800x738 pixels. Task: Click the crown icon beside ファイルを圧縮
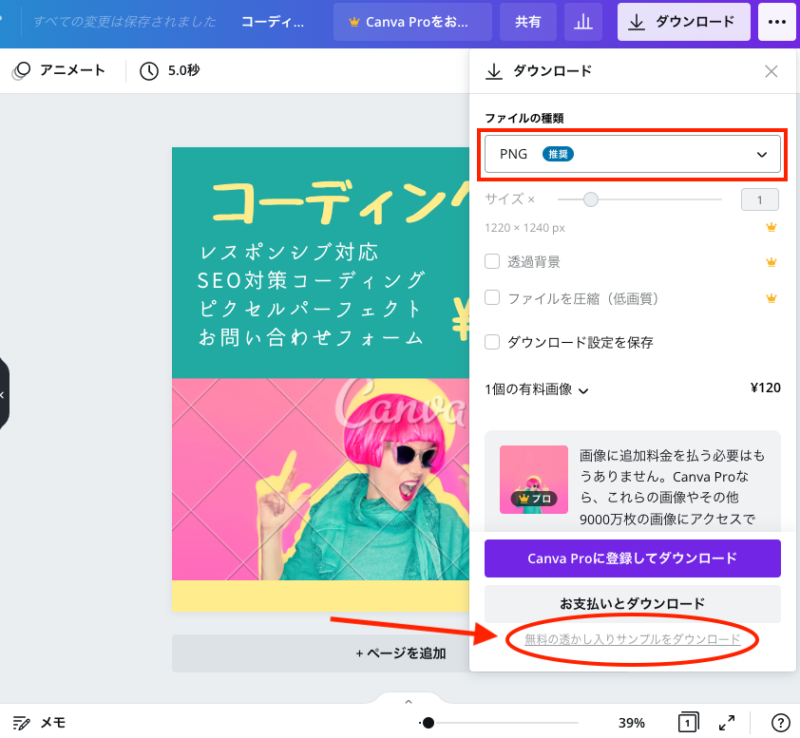coord(771,299)
